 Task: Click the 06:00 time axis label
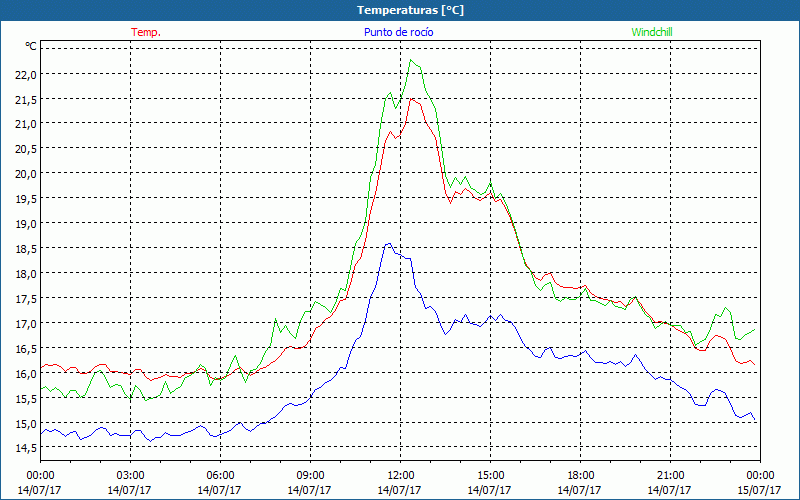(x=220, y=476)
